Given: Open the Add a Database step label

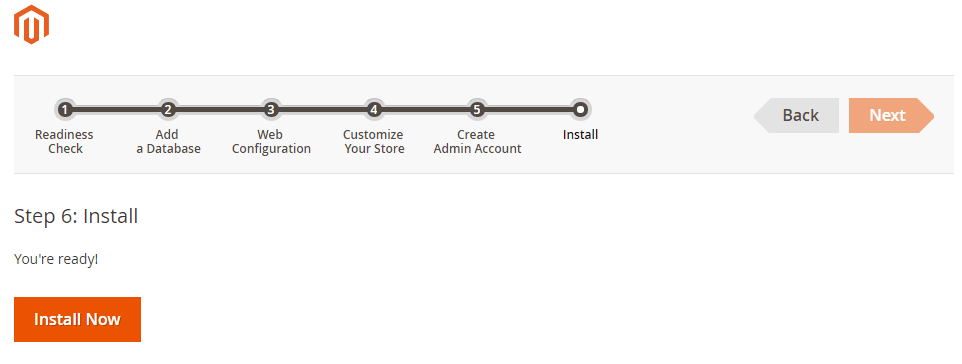Looking at the screenshot, I should 168,142.
